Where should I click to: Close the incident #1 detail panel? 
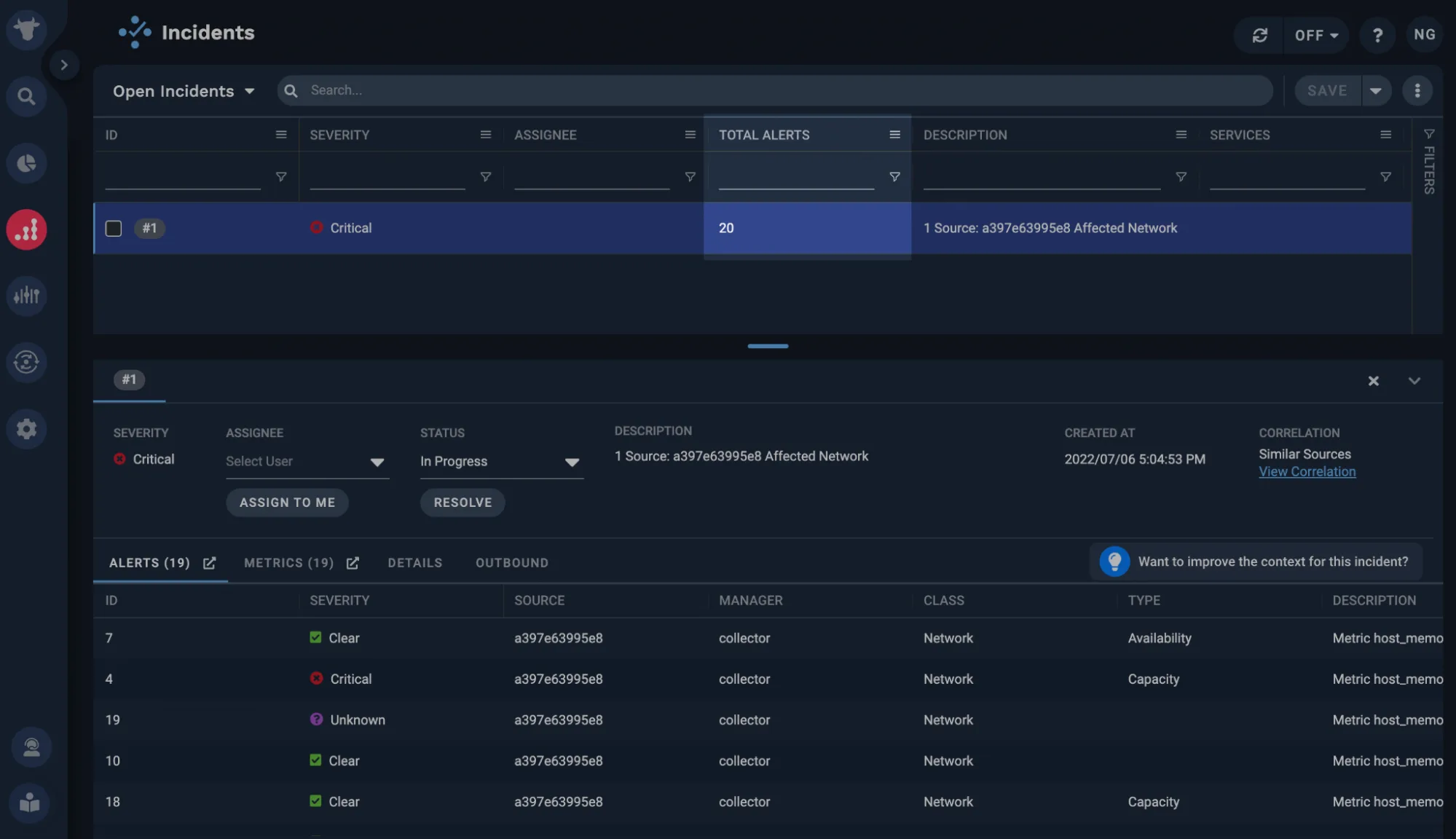1374,381
